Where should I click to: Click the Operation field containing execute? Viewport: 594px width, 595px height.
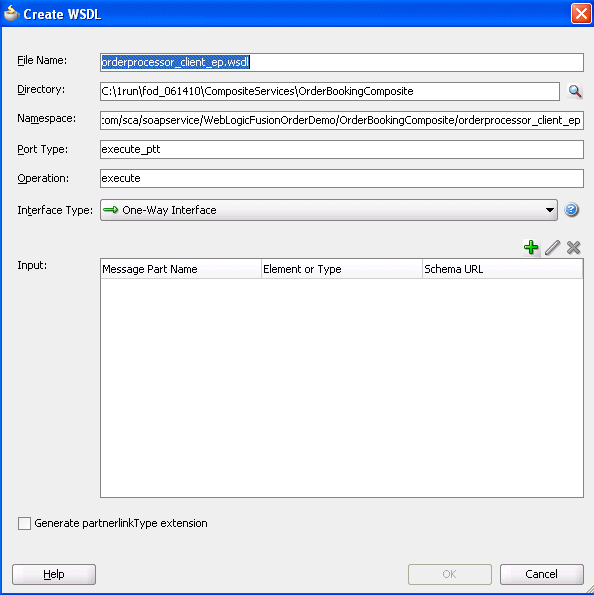pyautogui.click(x=342, y=178)
